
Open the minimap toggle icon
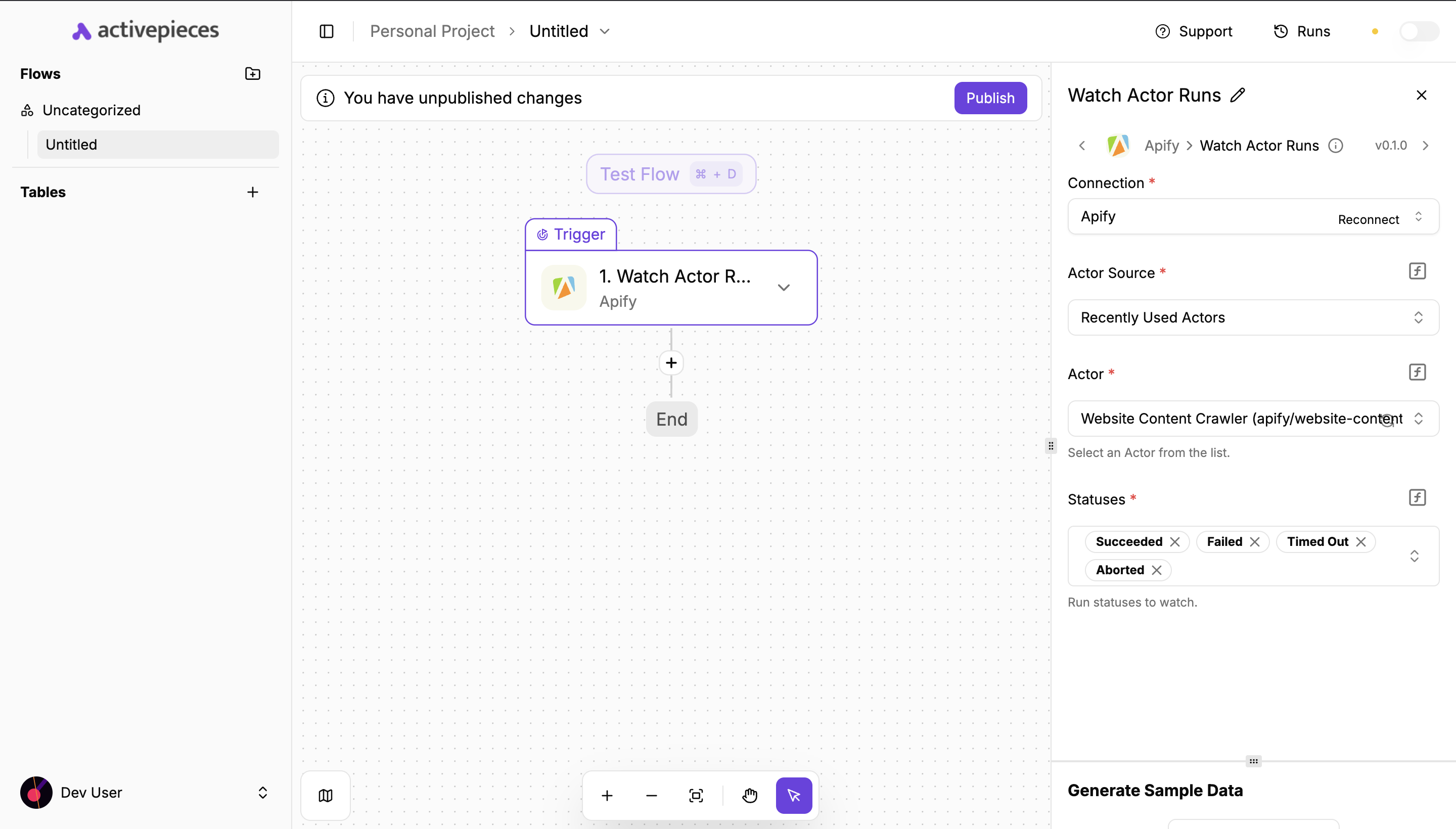coord(325,796)
